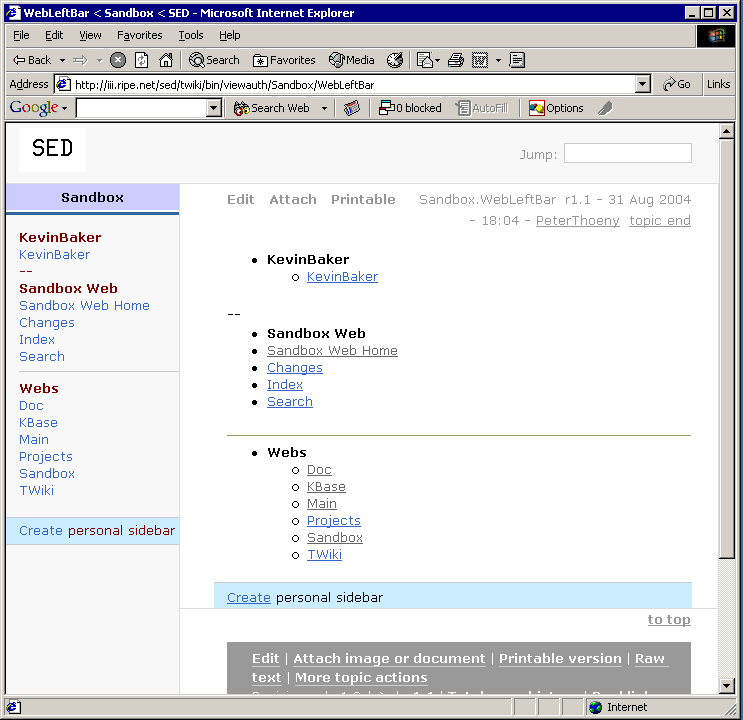Click the Stop loading icon

point(118,60)
